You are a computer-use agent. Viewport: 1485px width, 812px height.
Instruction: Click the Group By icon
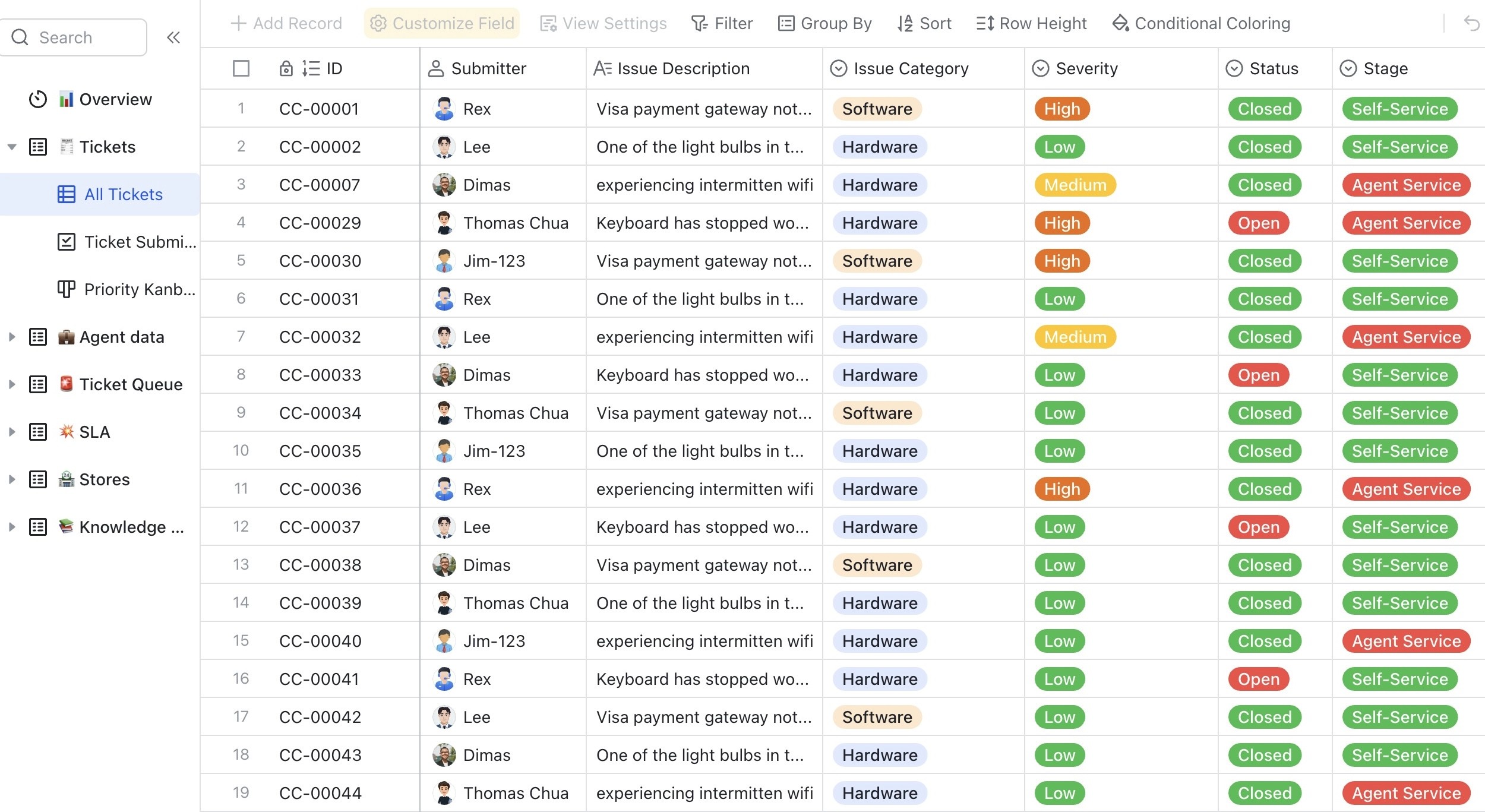(x=786, y=24)
